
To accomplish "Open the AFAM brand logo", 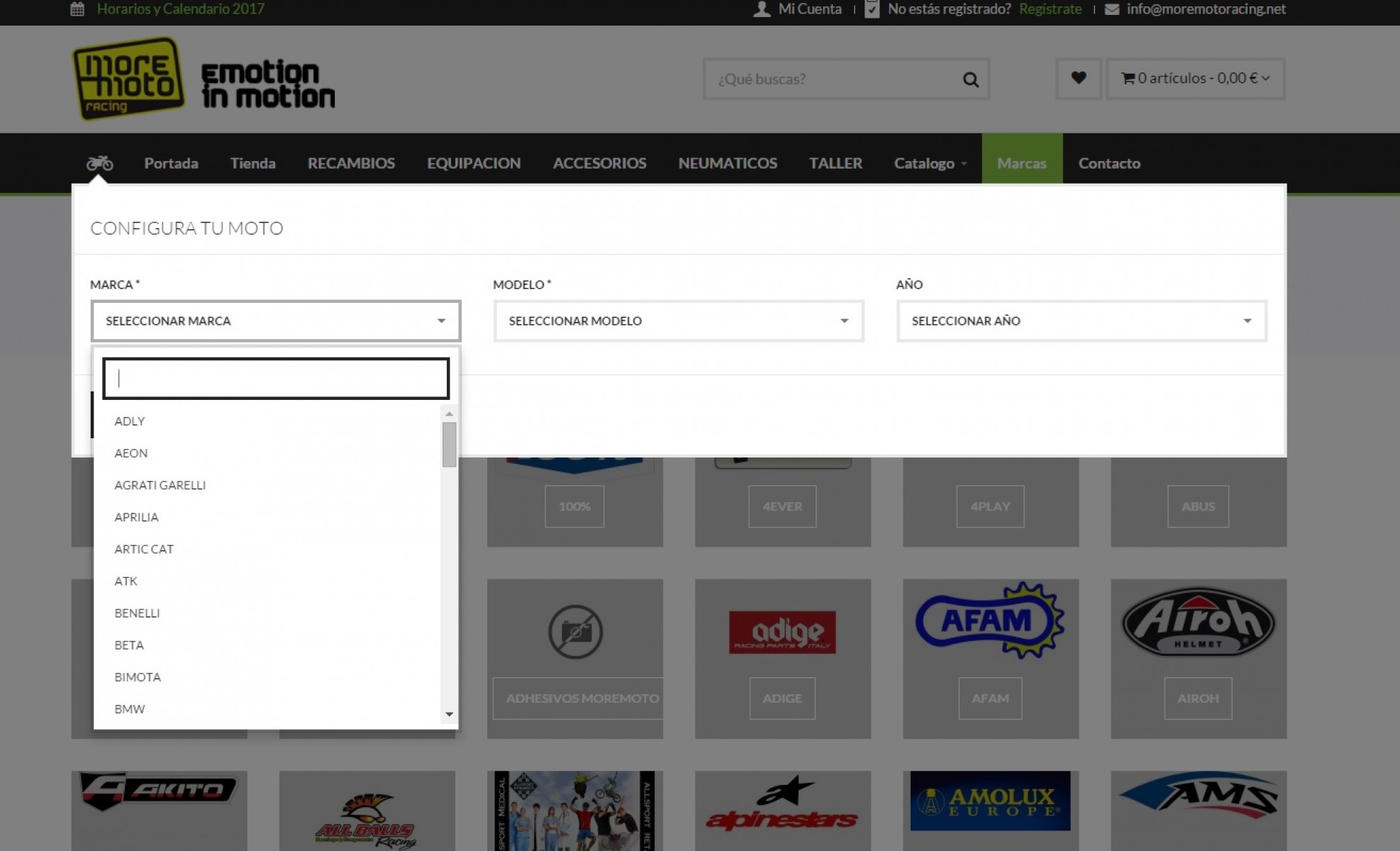I will coord(990,621).
